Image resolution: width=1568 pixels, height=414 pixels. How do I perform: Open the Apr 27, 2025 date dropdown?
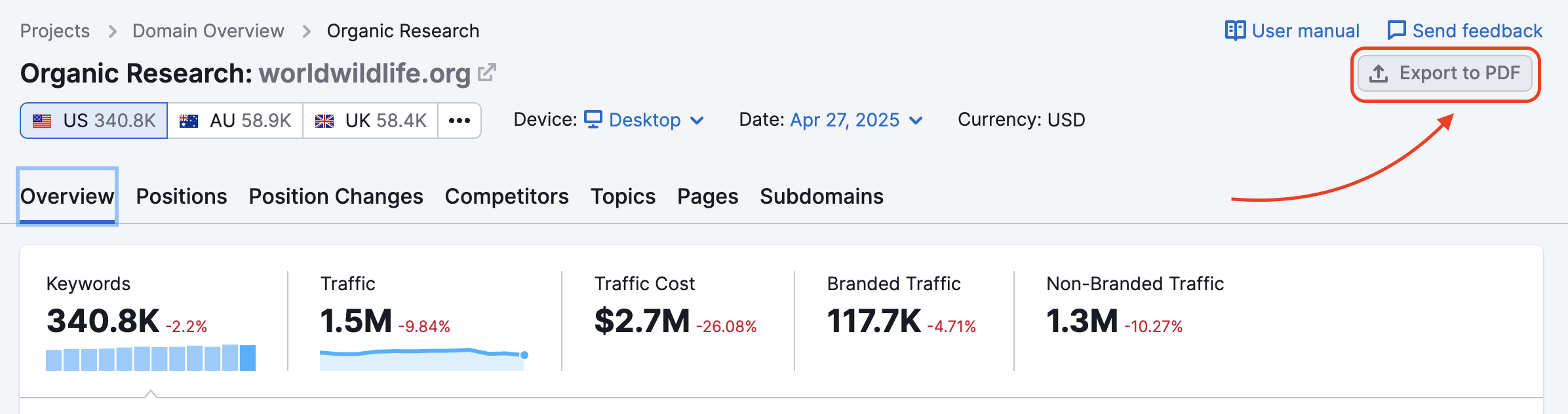click(856, 120)
